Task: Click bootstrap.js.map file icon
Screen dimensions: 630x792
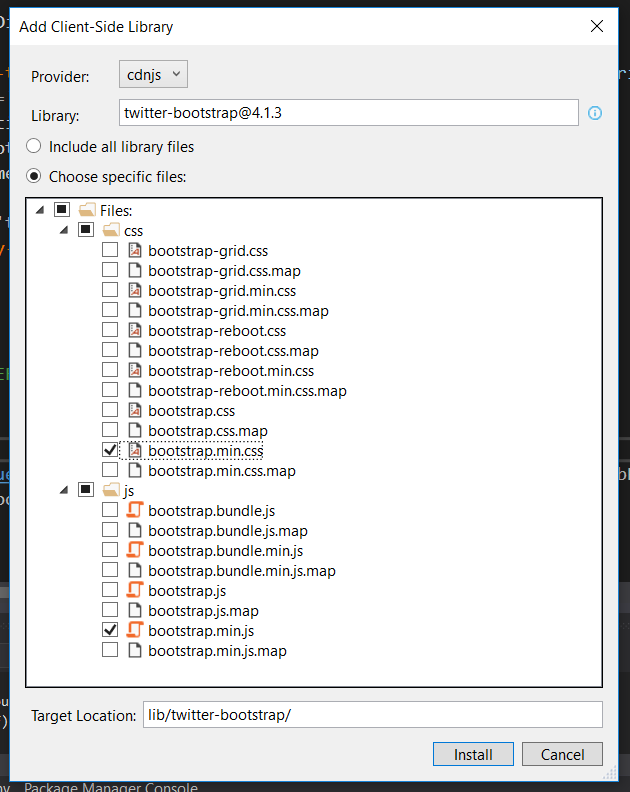Action: coord(134,610)
